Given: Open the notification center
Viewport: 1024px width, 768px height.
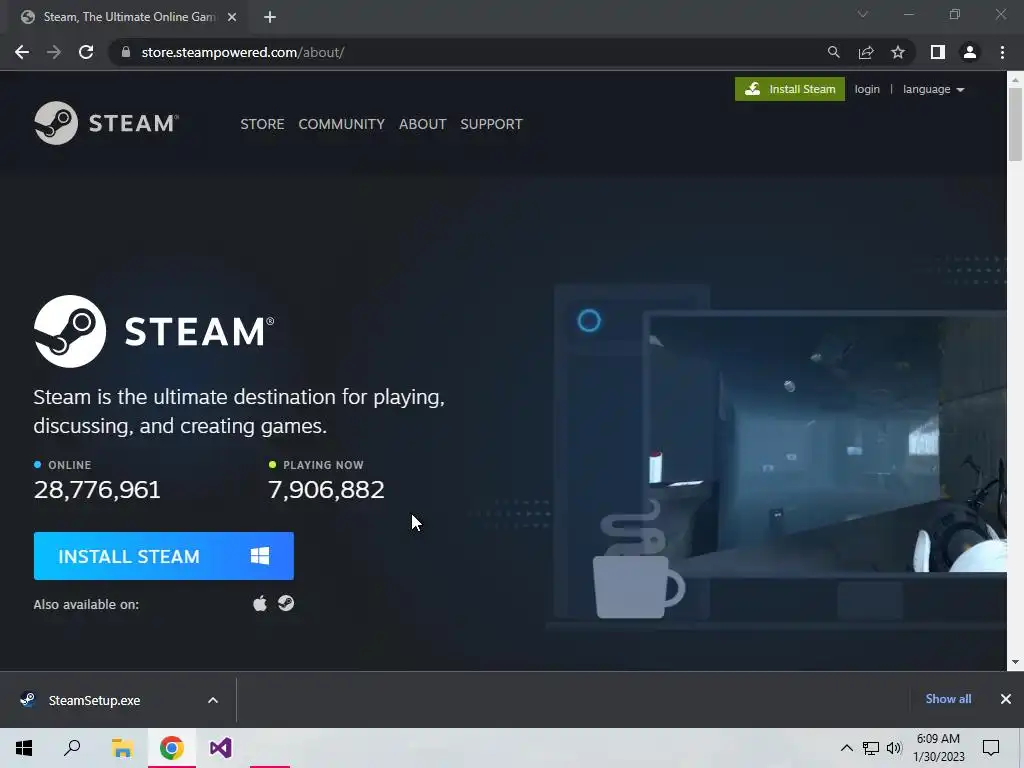Looking at the screenshot, I should 991,748.
